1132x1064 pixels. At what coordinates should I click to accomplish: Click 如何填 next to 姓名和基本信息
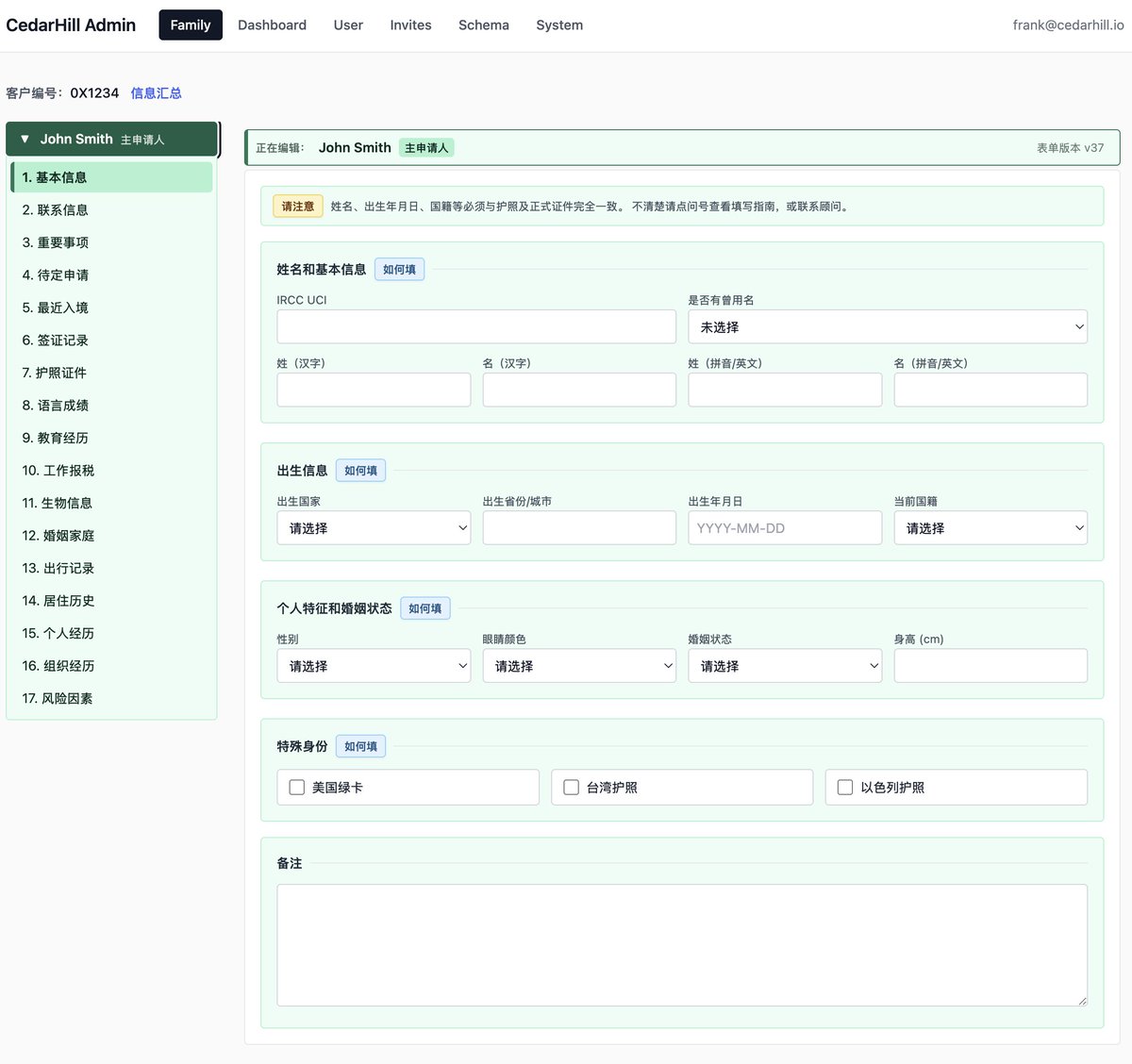coord(399,269)
